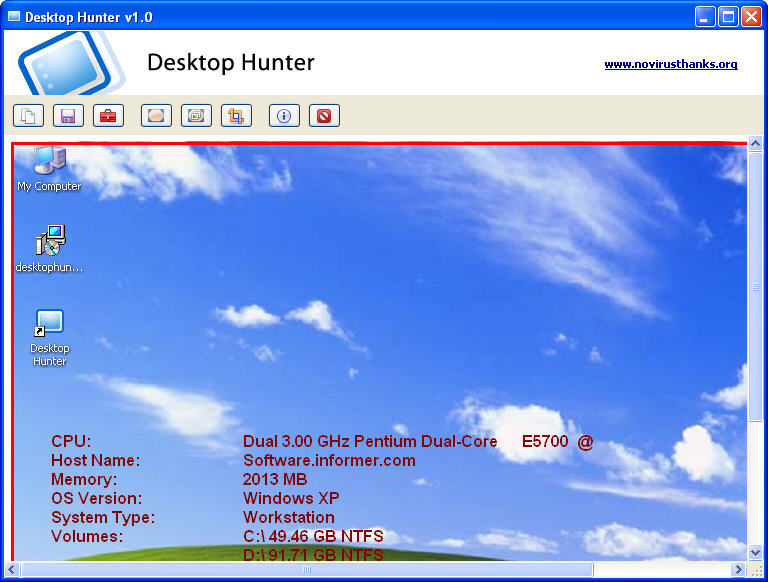Viewport: 768px width, 582px height.
Task: Click the 'C:\ 49.46 GB NTFS' volume text
Action: 313,536
